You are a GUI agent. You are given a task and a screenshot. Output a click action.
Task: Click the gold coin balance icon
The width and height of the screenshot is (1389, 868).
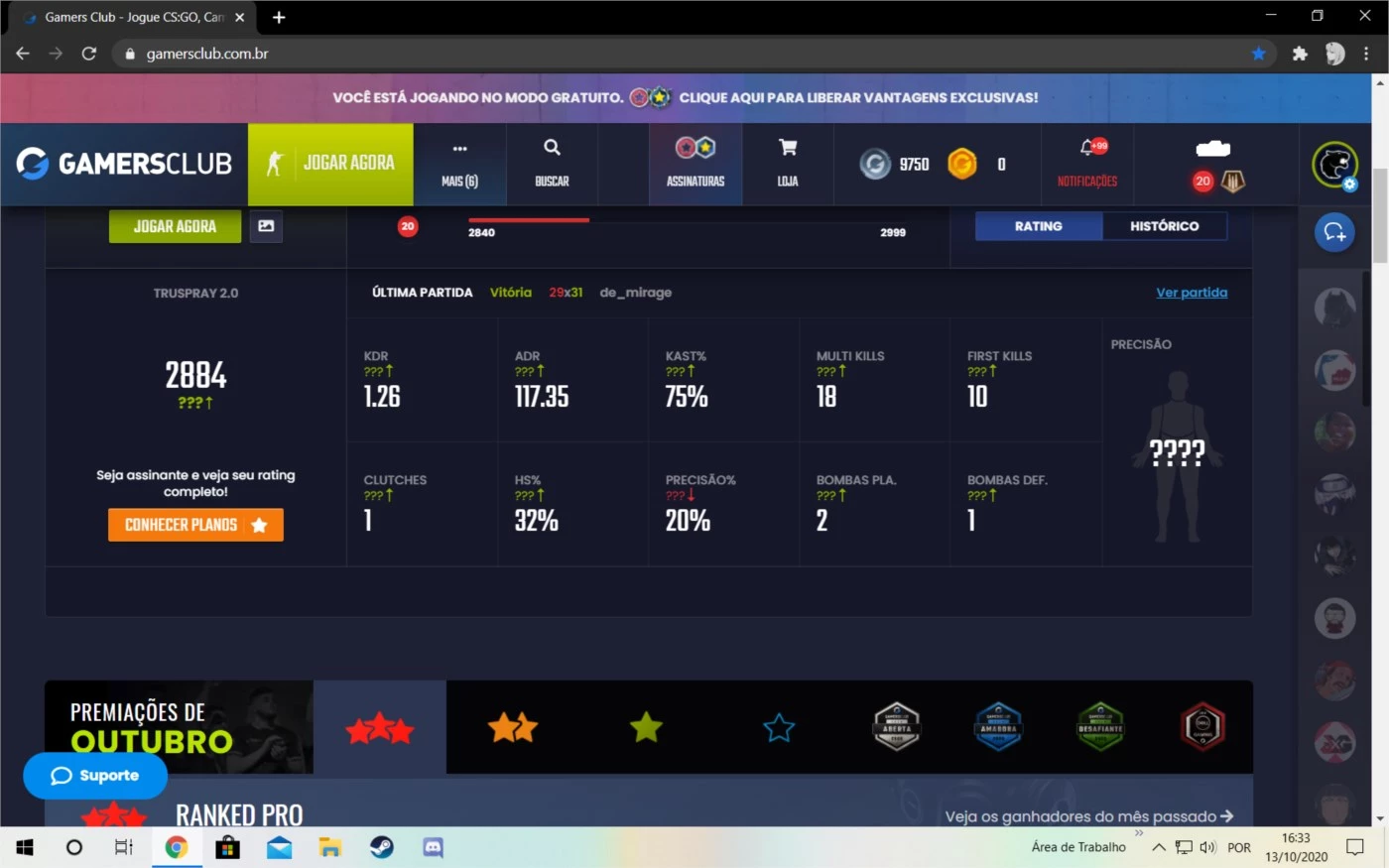pyautogui.click(x=962, y=164)
